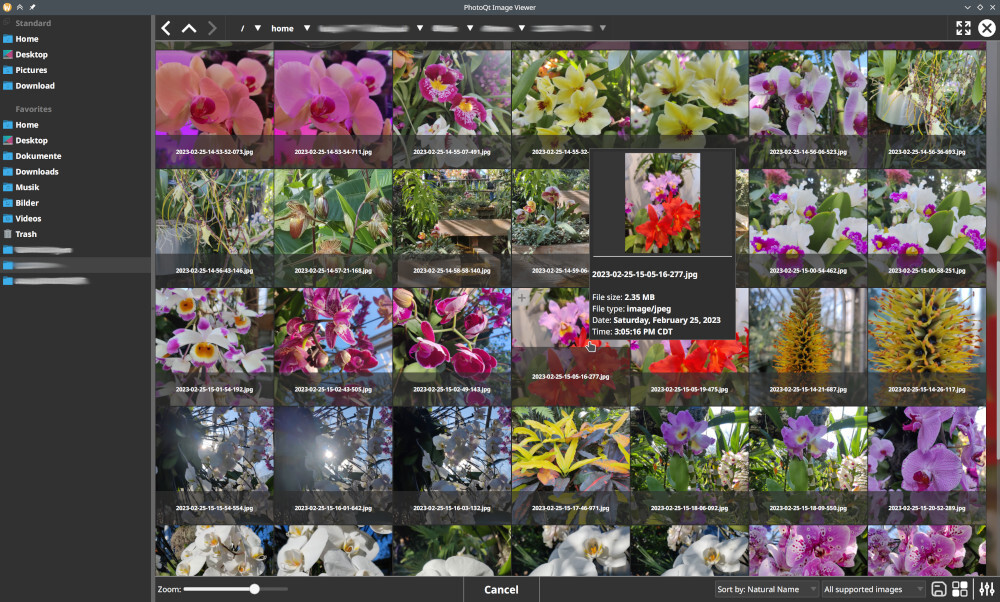Select thumbnail 2023-02-25-15-14-21-687.jpg
This screenshot has width=1000, height=602.
click(808, 346)
